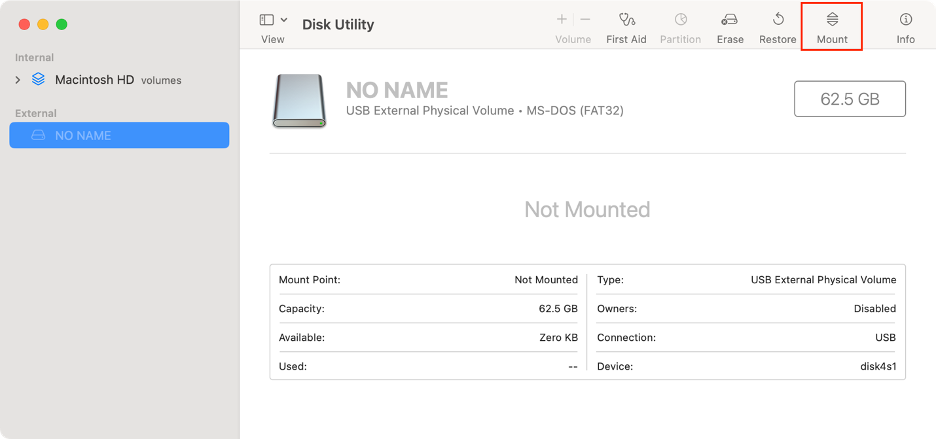Click the Connection value USB
The width and height of the screenshot is (936, 440).
tap(885, 337)
